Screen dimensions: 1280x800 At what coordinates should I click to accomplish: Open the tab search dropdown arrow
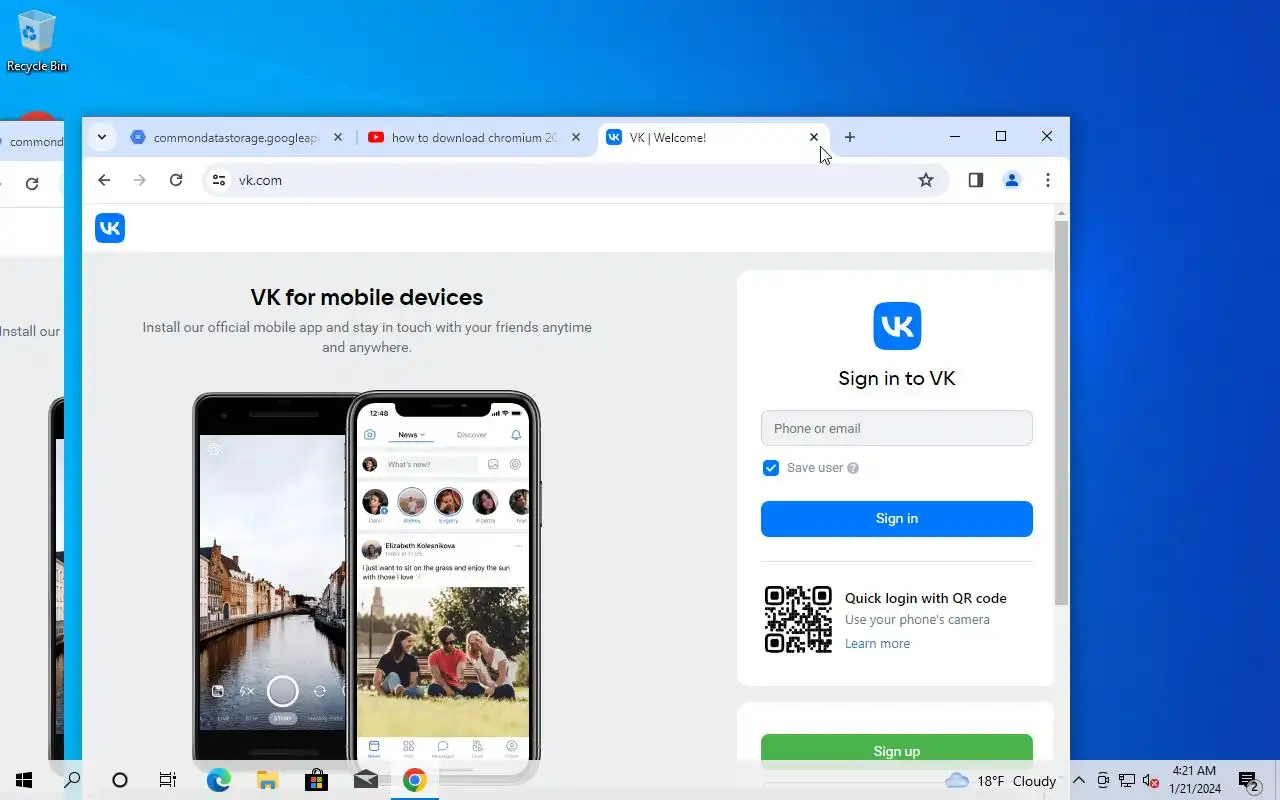(102, 137)
